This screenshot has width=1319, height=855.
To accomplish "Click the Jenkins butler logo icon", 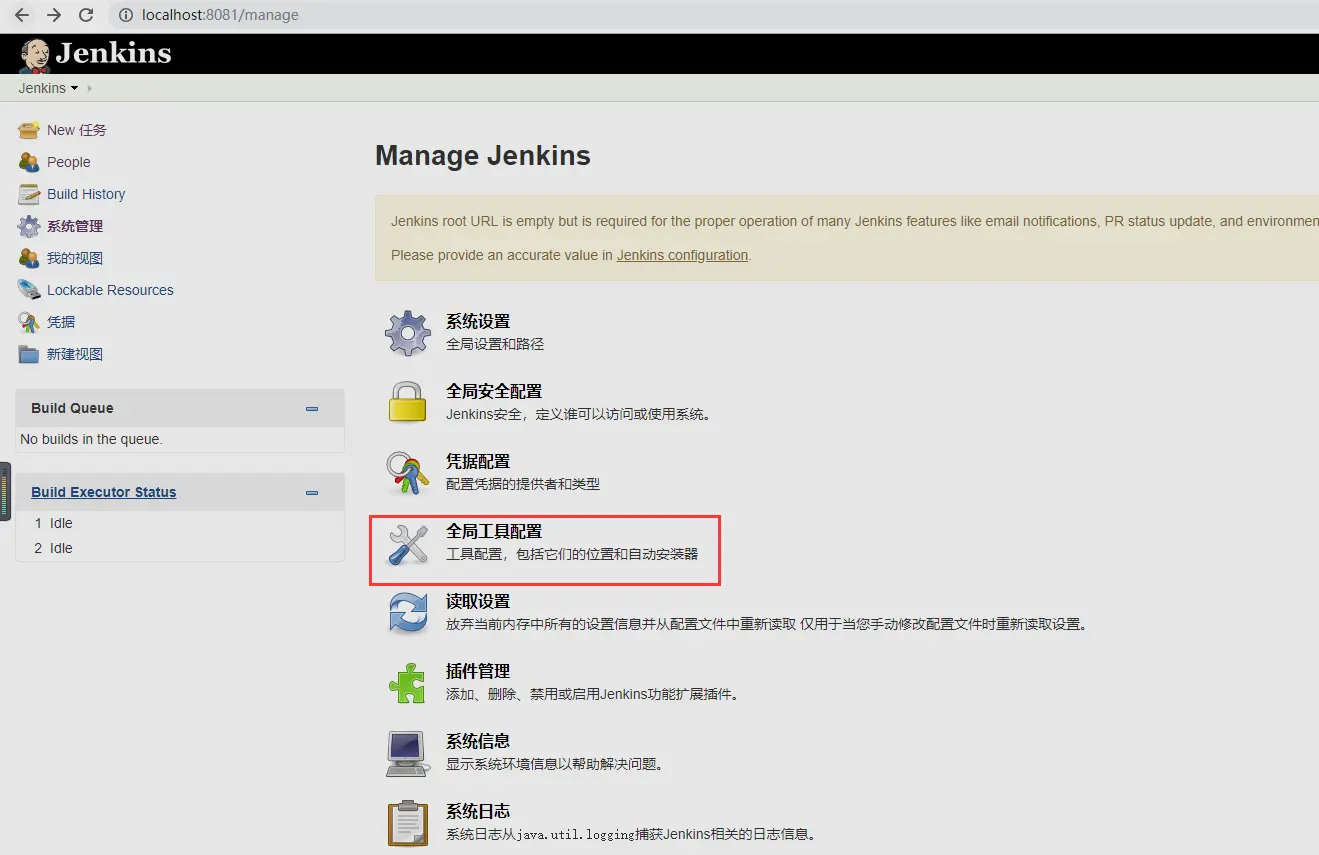I will click(34, 55).
